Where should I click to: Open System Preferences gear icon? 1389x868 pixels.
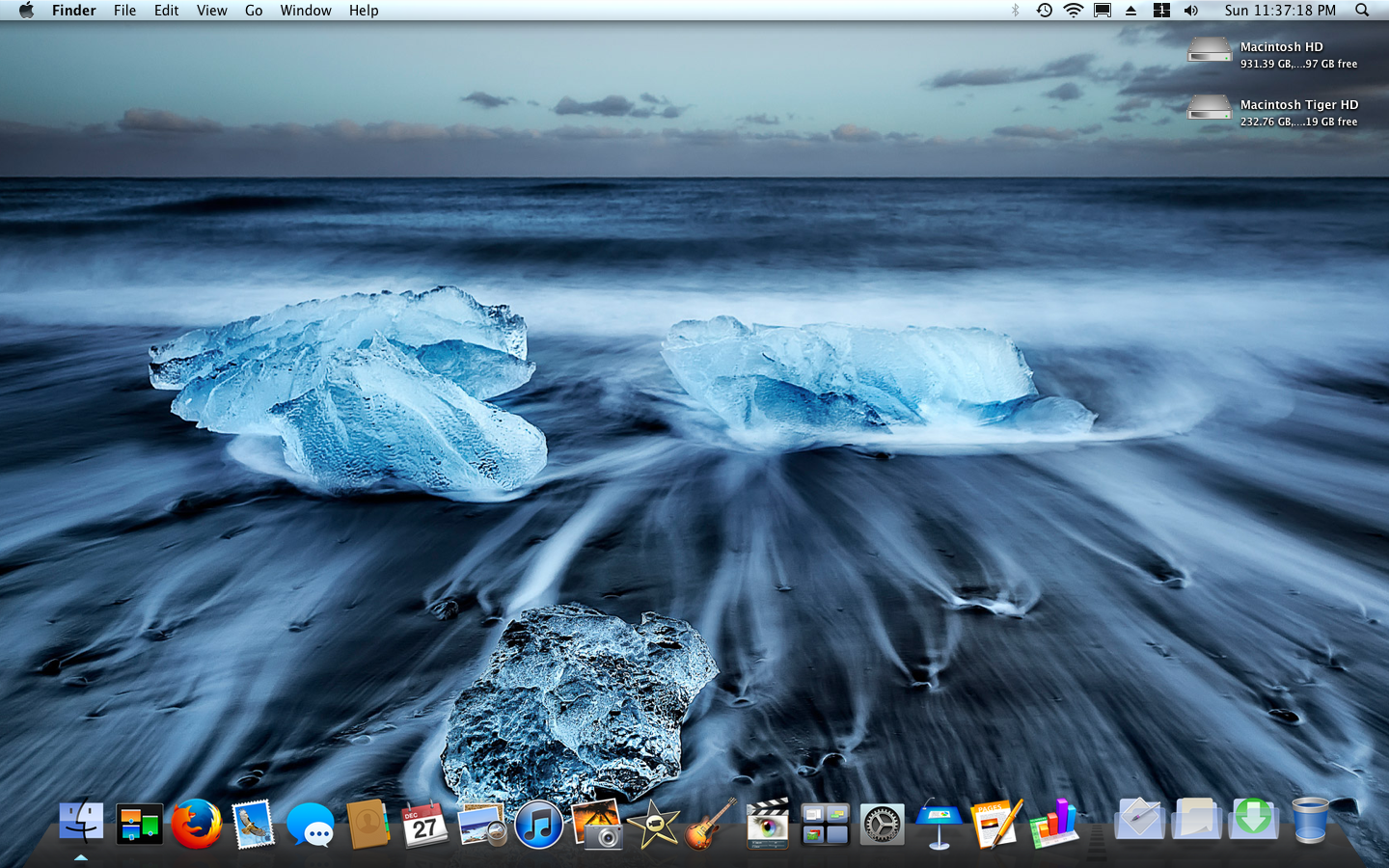[882, 826]
